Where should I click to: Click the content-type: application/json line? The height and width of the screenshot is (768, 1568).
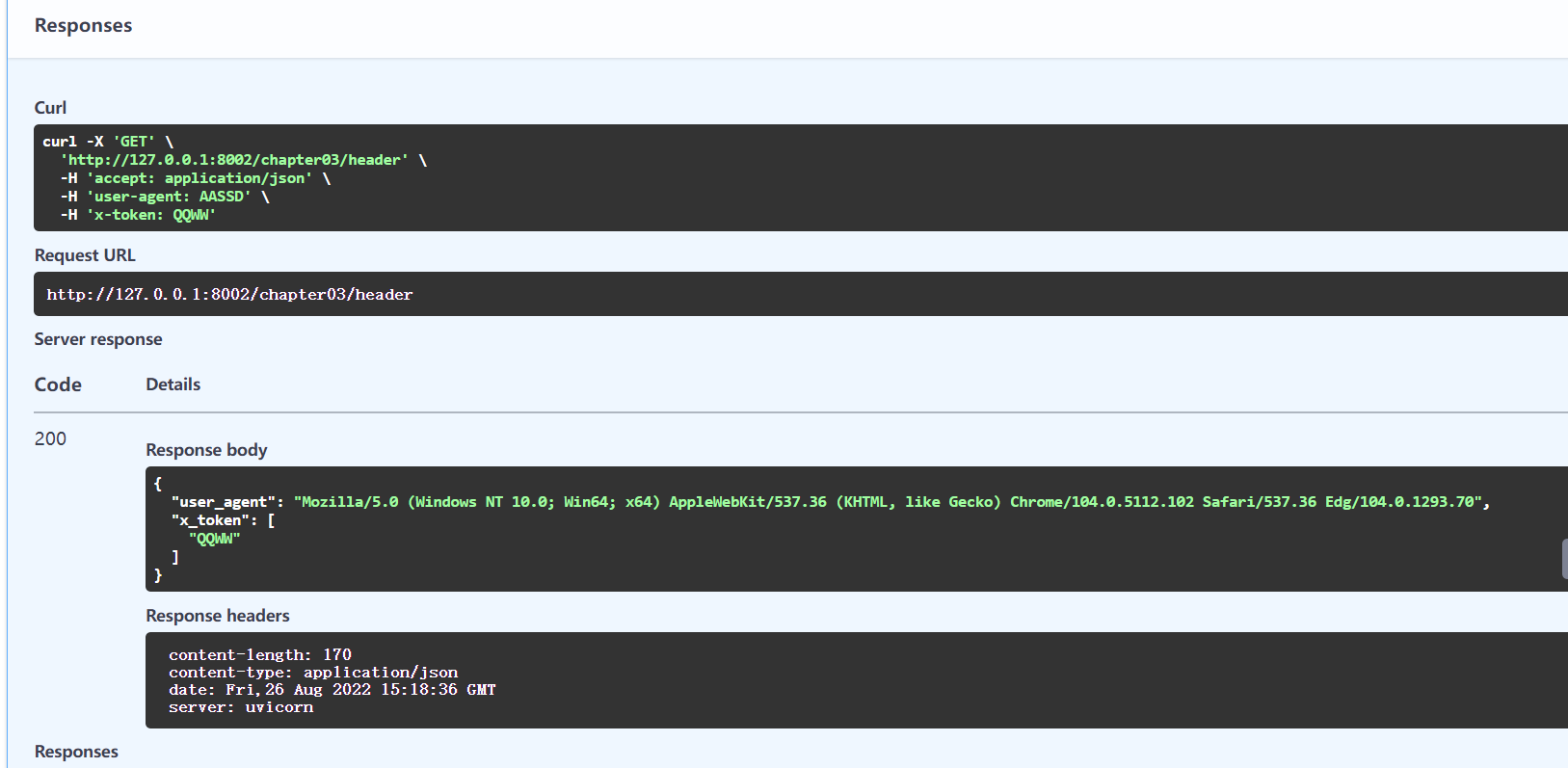pos(313,673)
